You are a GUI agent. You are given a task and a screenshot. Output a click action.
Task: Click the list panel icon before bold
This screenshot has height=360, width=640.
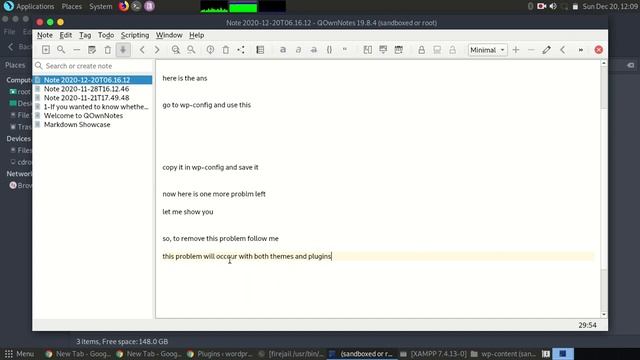(260, 50)
